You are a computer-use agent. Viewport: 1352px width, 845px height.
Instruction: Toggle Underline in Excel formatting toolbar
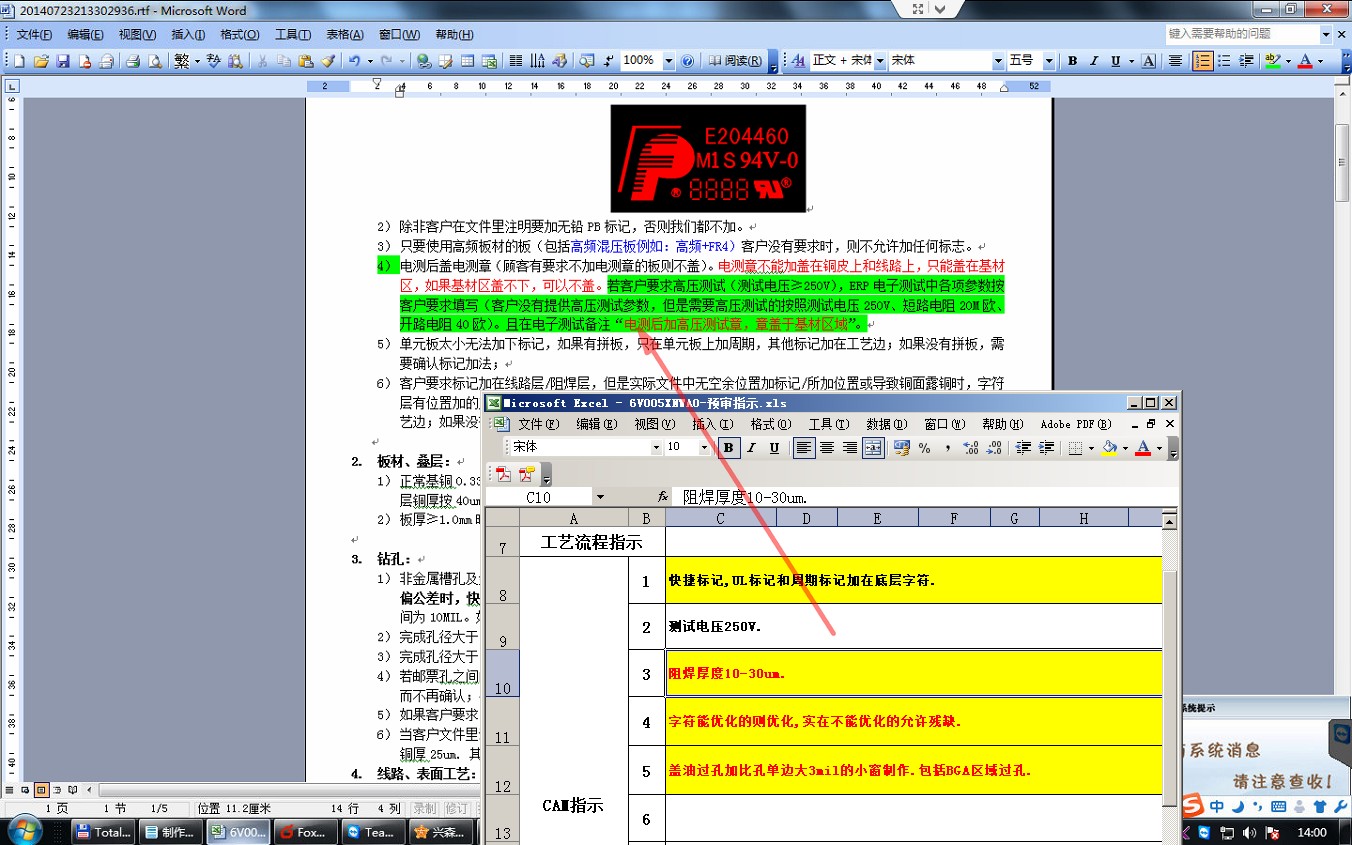[774, 448]
